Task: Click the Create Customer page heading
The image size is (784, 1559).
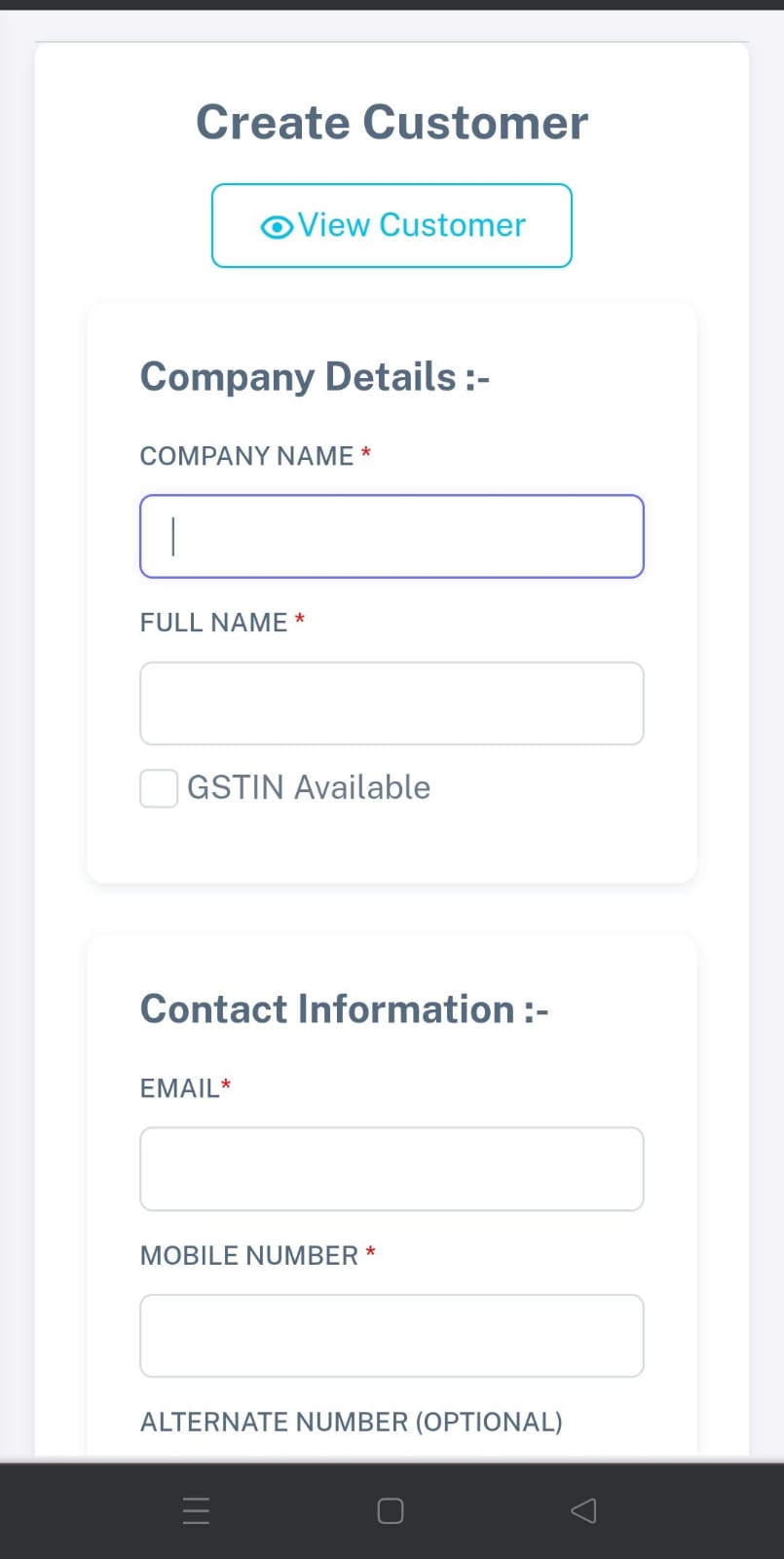Action: (x=392, y=123)
